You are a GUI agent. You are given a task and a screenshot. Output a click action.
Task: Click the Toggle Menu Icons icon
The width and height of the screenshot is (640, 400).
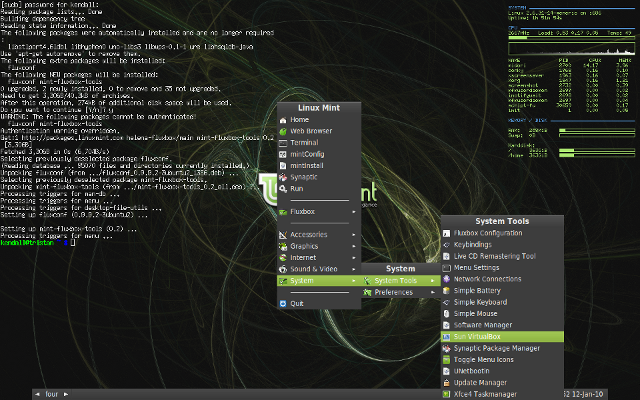pyautogui.click(x=447, y=360)
